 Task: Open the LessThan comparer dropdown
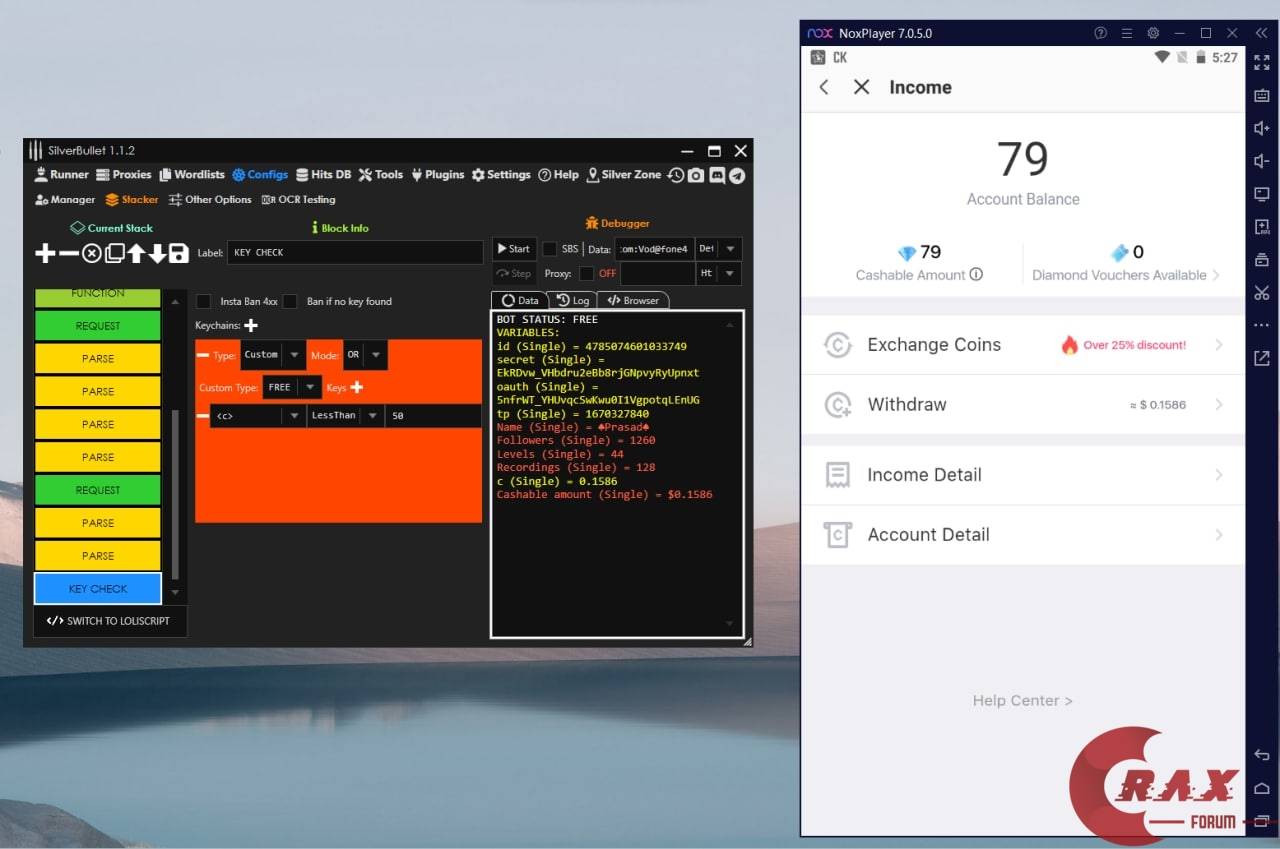coord(345,415)
